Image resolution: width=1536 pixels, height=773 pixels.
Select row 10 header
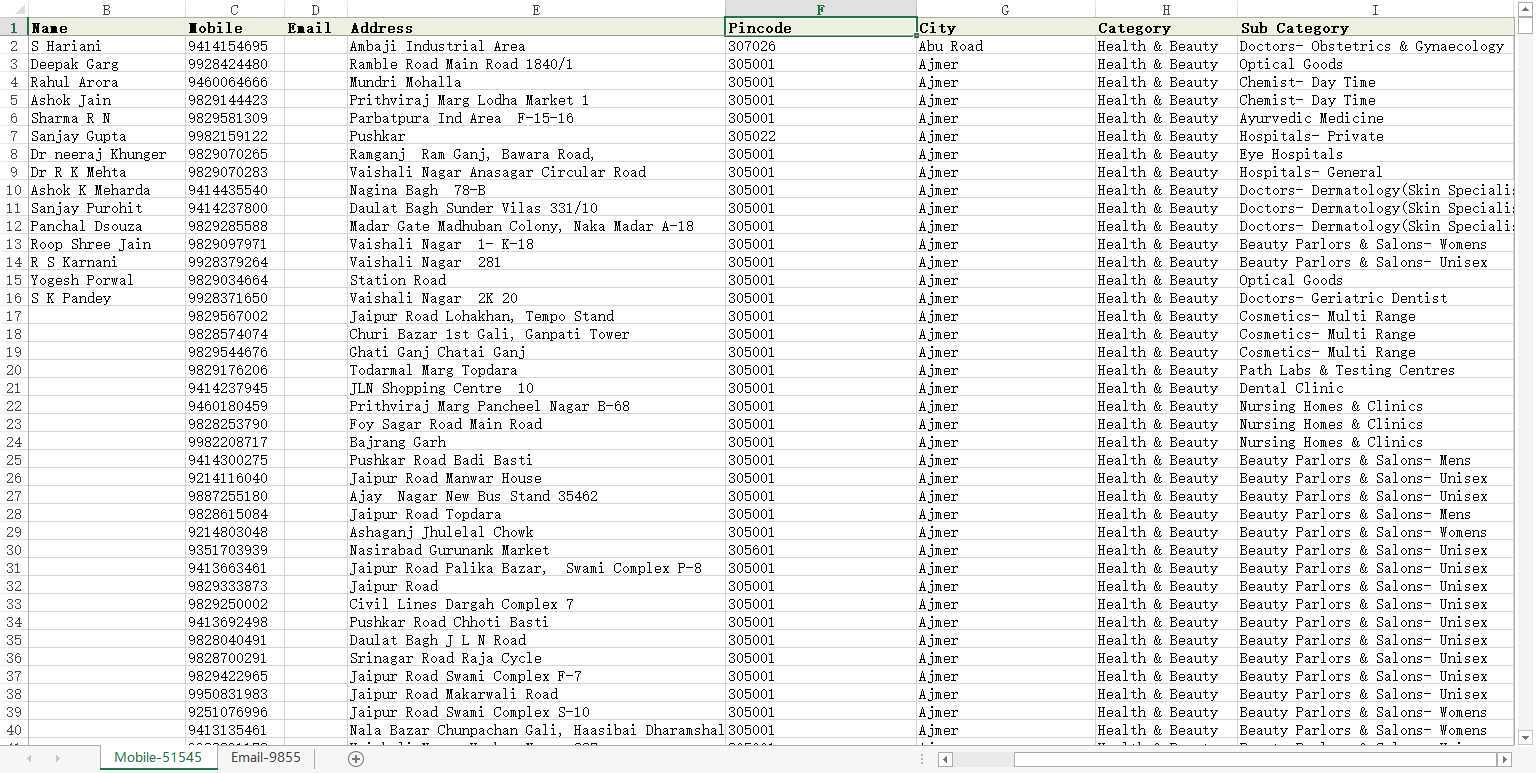coord(14,190)
